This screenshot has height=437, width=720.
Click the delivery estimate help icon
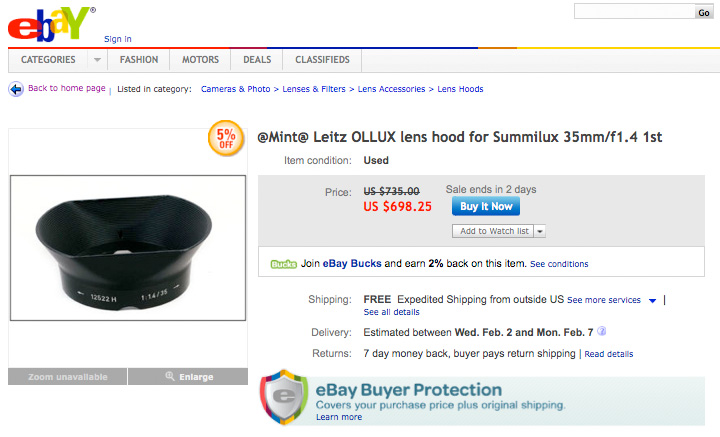tap(602, 332)
